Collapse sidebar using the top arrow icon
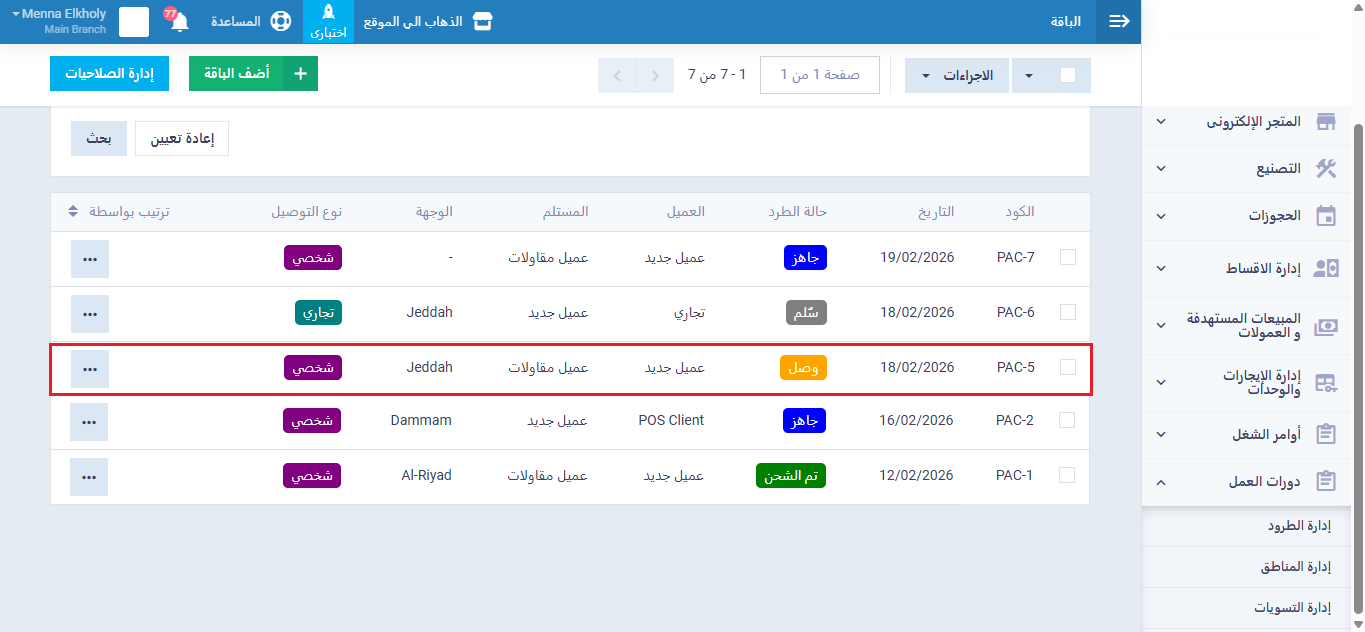 (1119, 22)
